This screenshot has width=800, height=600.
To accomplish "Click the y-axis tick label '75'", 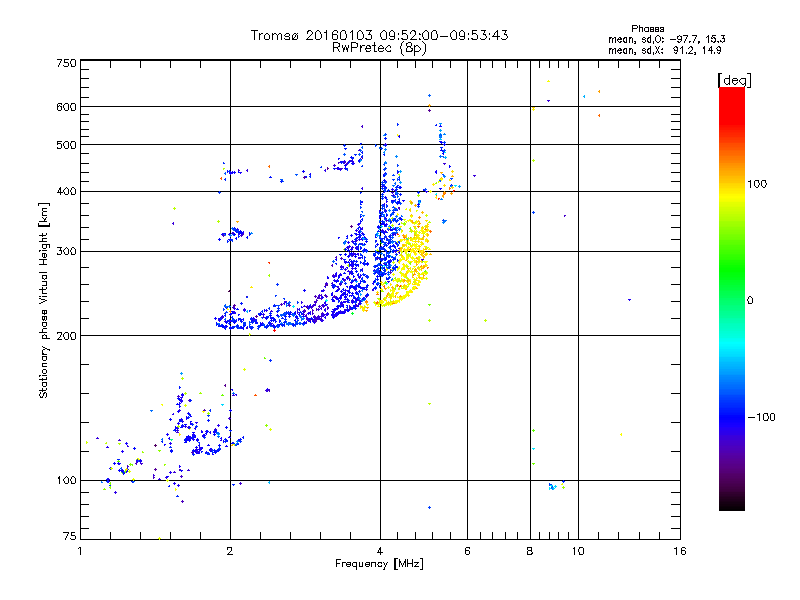I will [70, 536].
